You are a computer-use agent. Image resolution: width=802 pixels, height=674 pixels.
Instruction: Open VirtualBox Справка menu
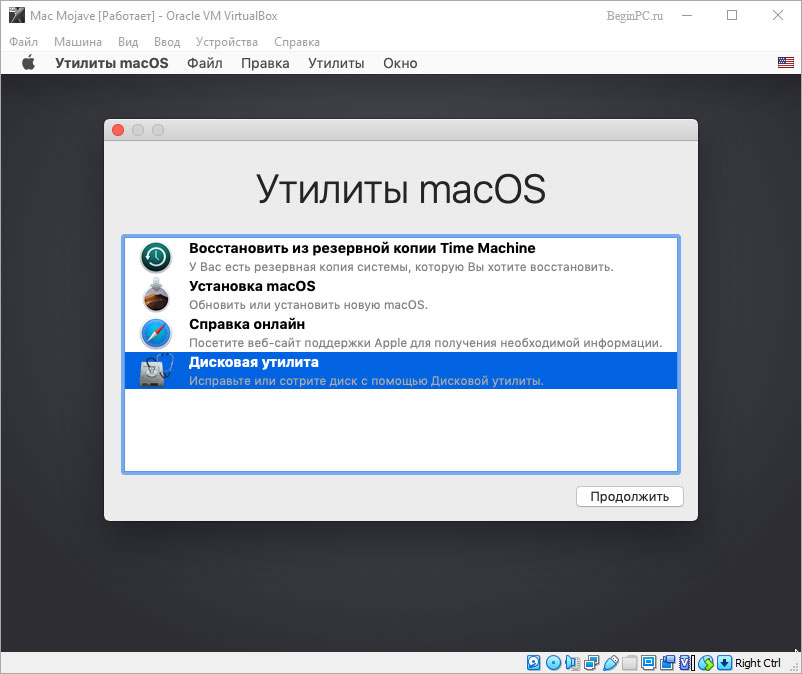point(297,42)
